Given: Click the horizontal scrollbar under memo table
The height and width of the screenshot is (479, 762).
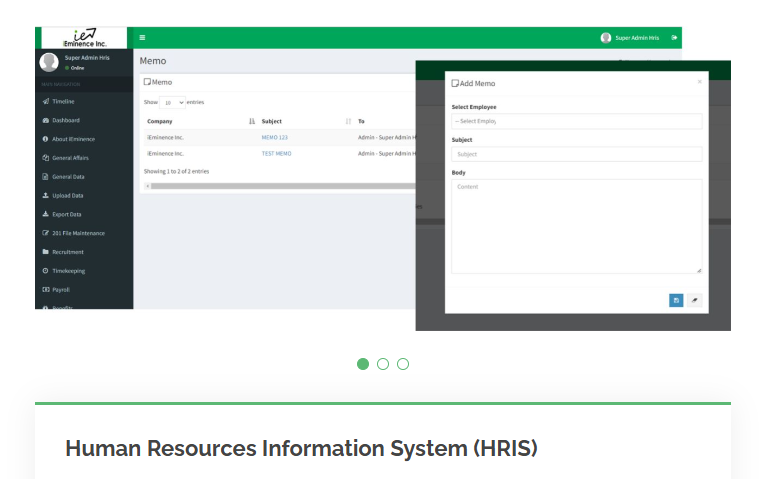Looking at the screenshot, I should point(283,186).
